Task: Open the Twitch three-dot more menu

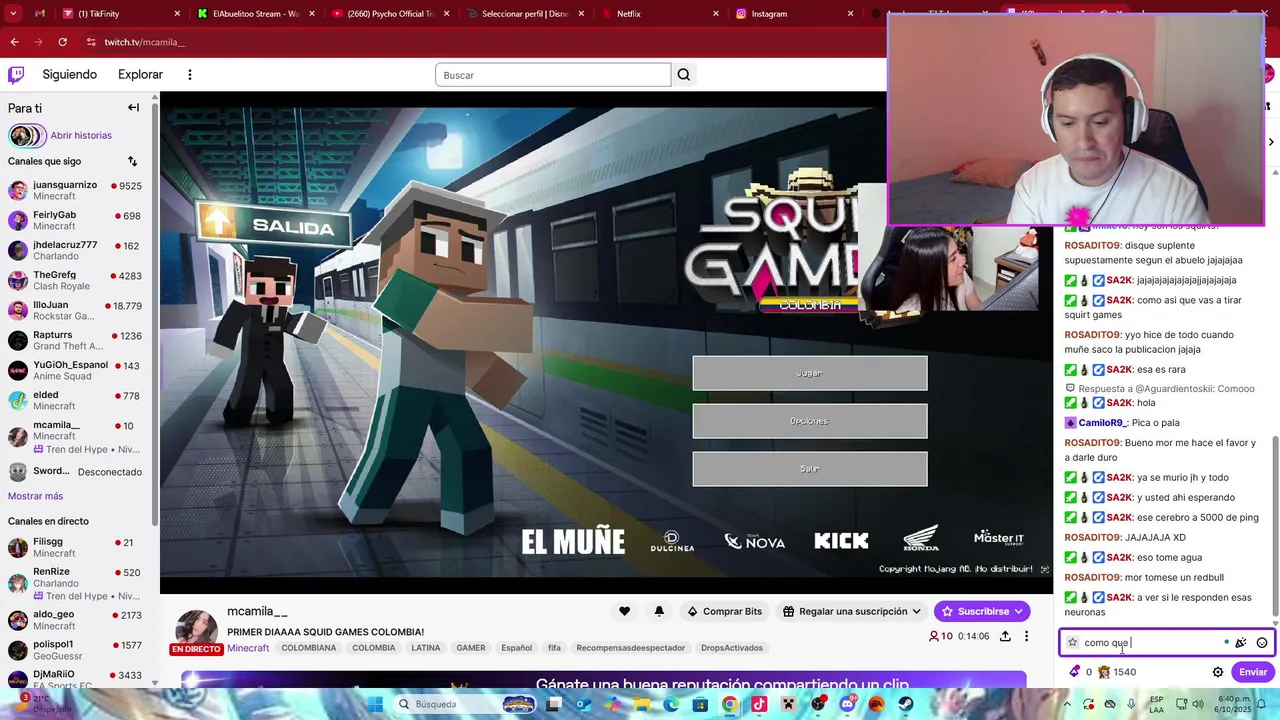Action: (189, 74)
